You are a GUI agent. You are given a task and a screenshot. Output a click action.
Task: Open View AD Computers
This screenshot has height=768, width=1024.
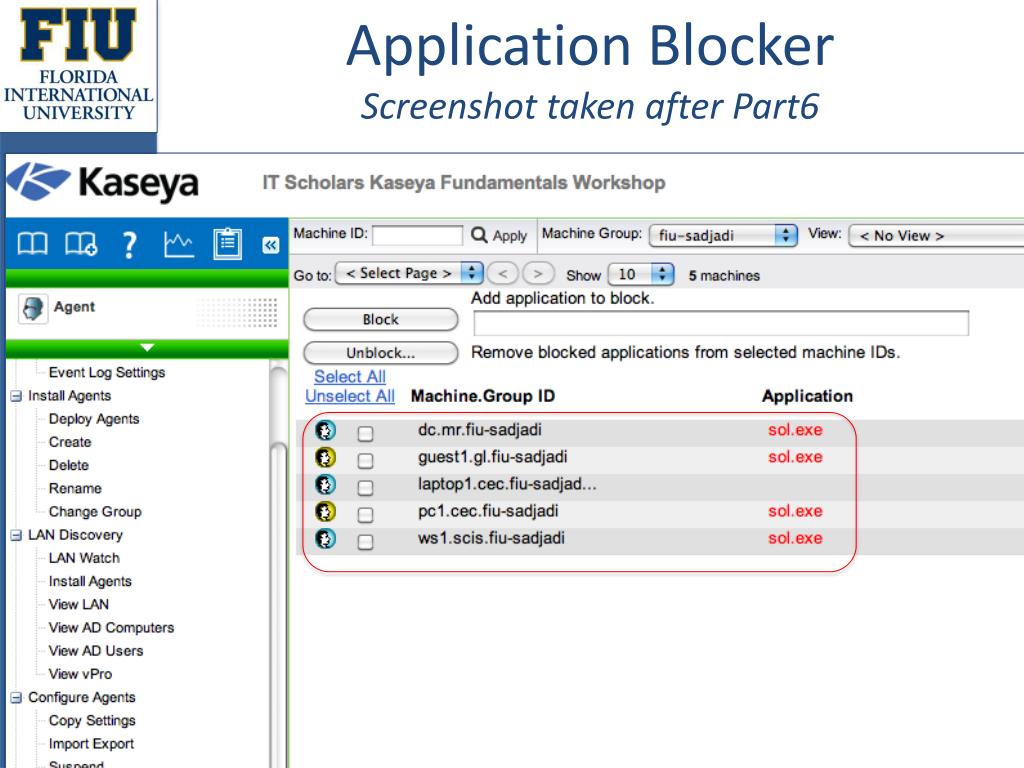112,628
